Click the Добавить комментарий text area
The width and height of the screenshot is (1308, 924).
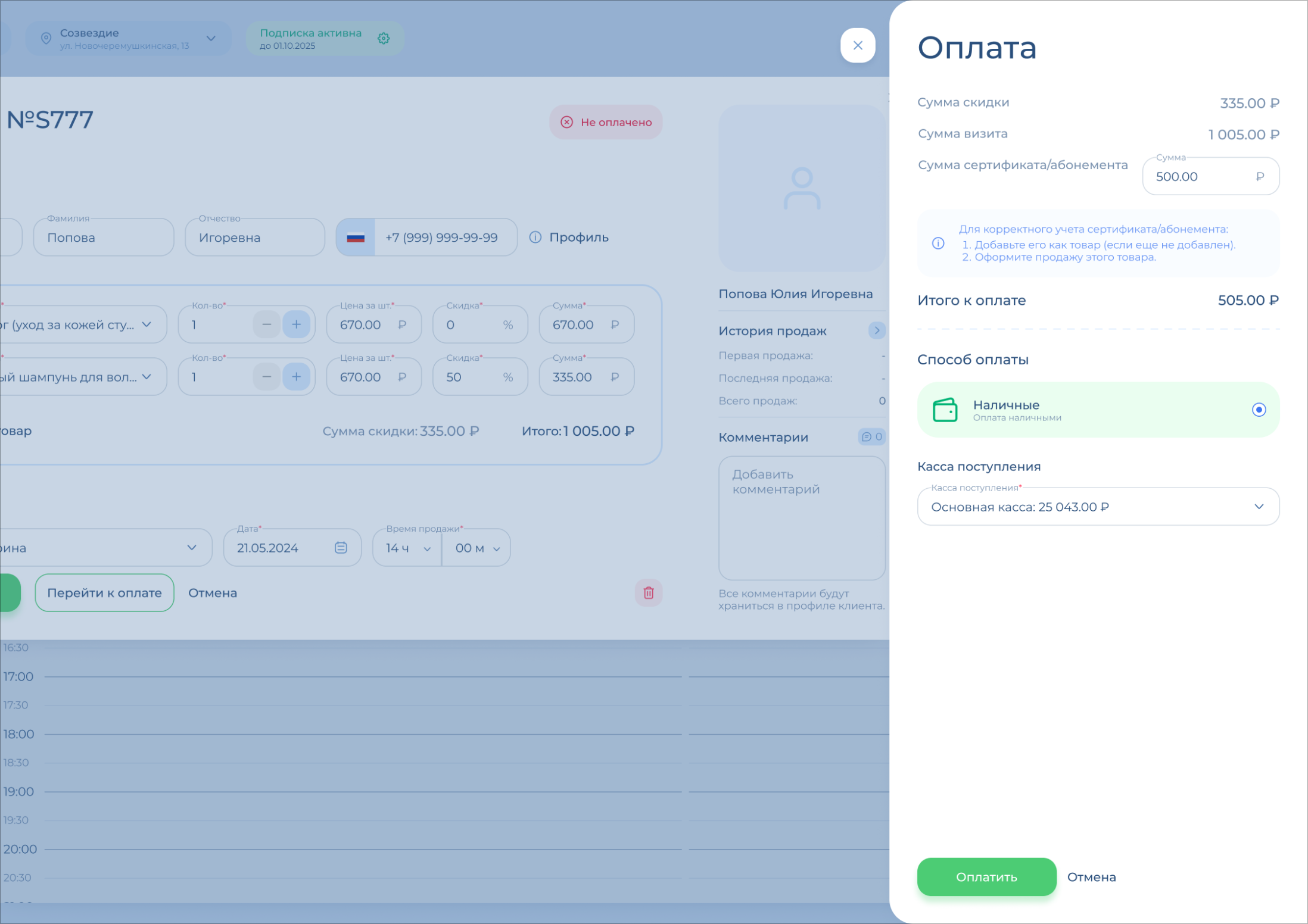pos(801,518)
